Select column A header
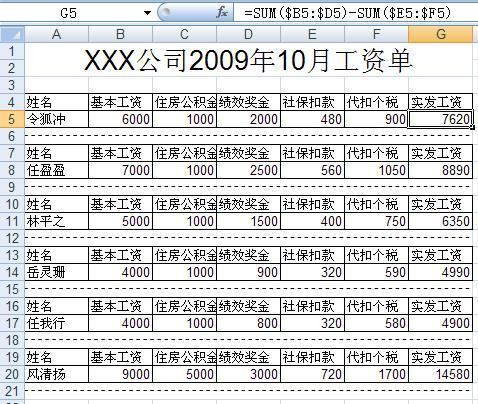 [57, 34]
